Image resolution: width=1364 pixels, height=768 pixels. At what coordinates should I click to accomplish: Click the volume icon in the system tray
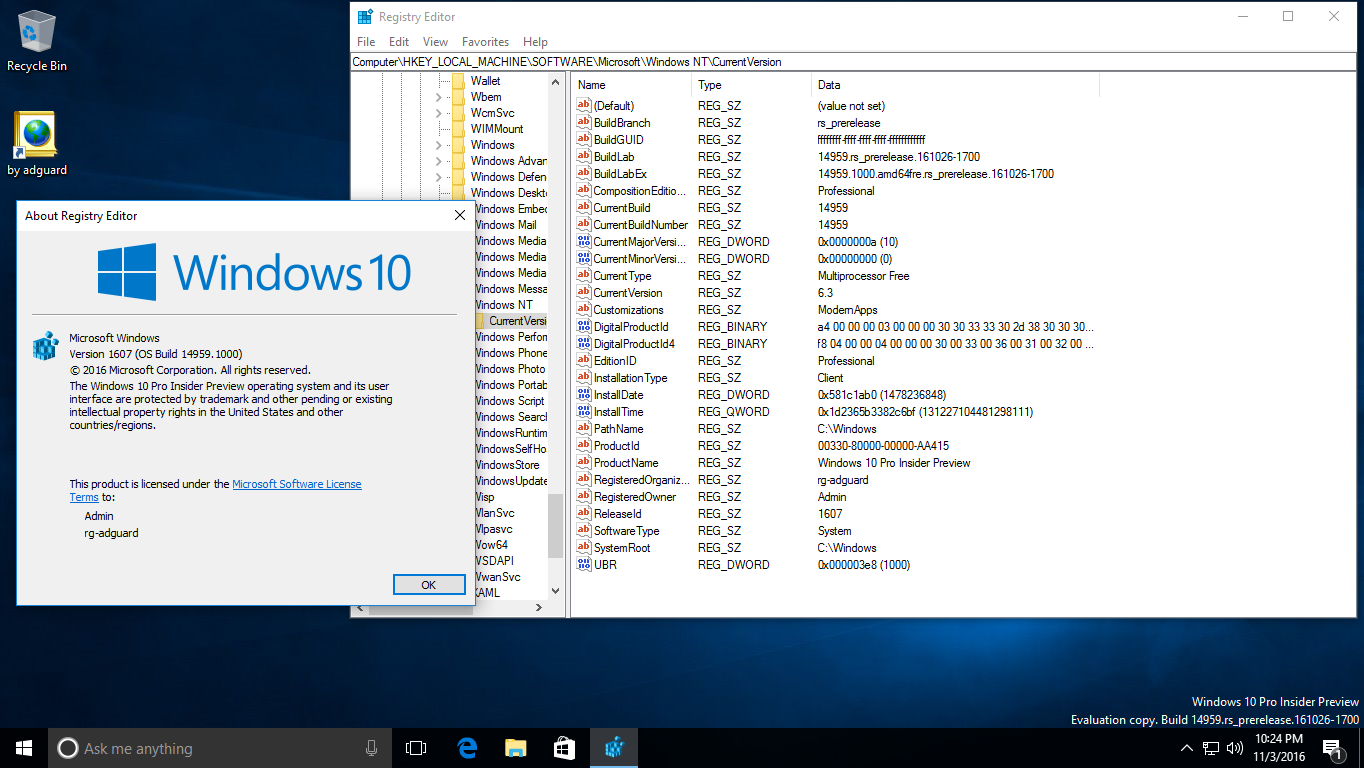click(1235, 748)
